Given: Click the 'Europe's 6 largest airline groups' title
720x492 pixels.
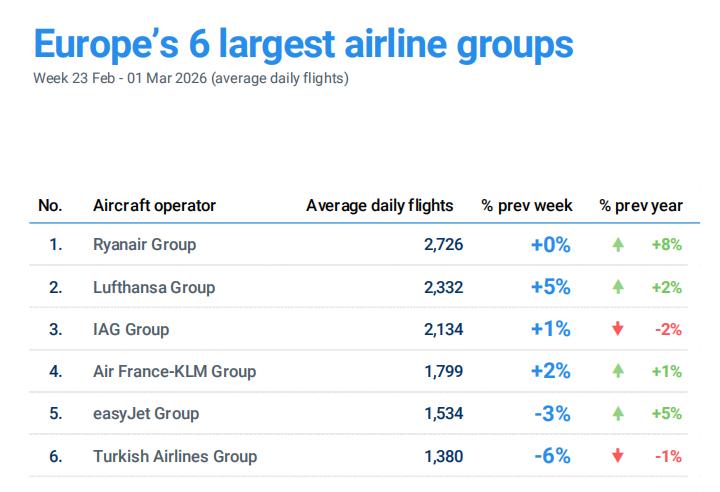Looking at the screenshot, I should pos(303,45).
